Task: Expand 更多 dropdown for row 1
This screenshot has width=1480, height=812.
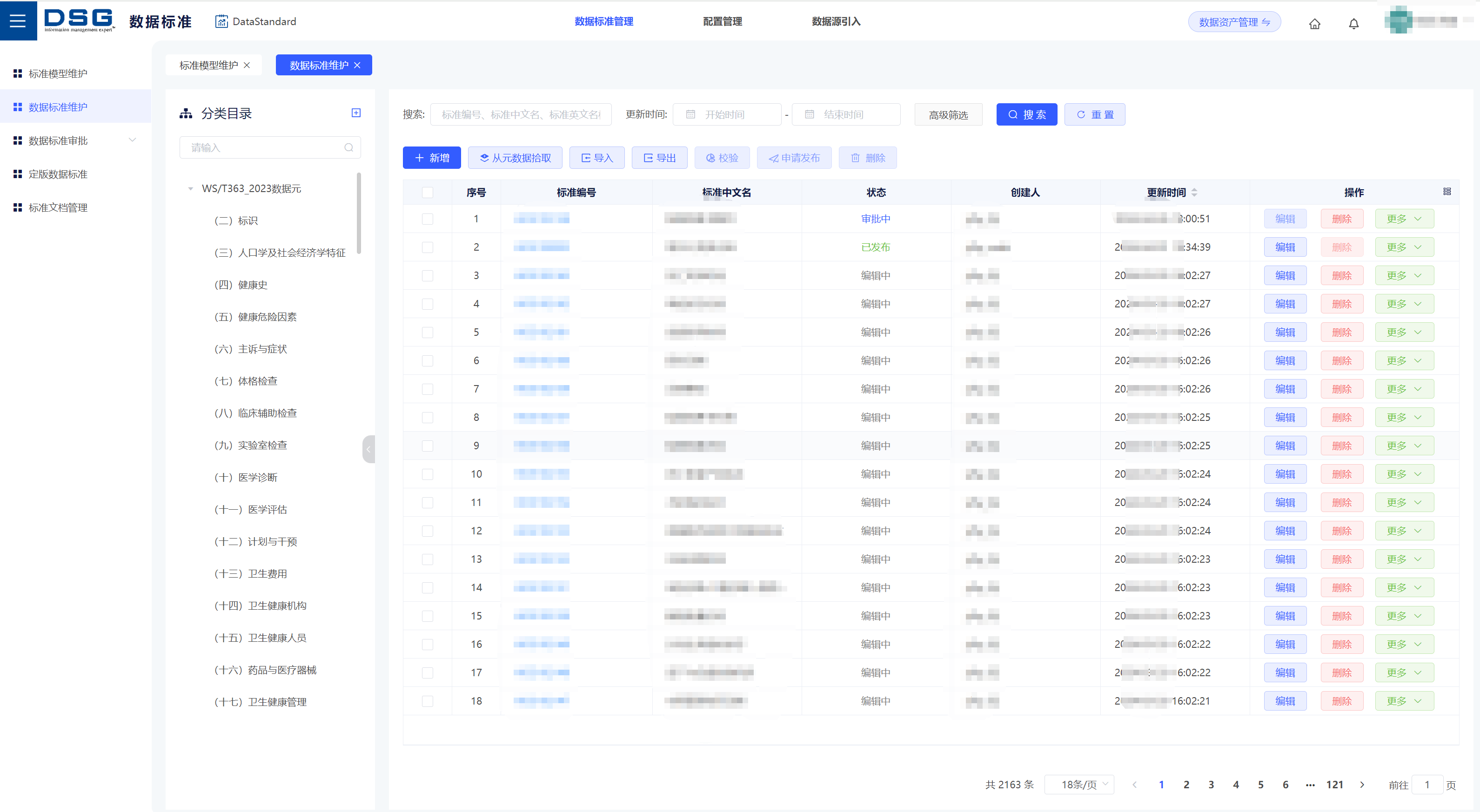Action: (x=1404, y=219)
